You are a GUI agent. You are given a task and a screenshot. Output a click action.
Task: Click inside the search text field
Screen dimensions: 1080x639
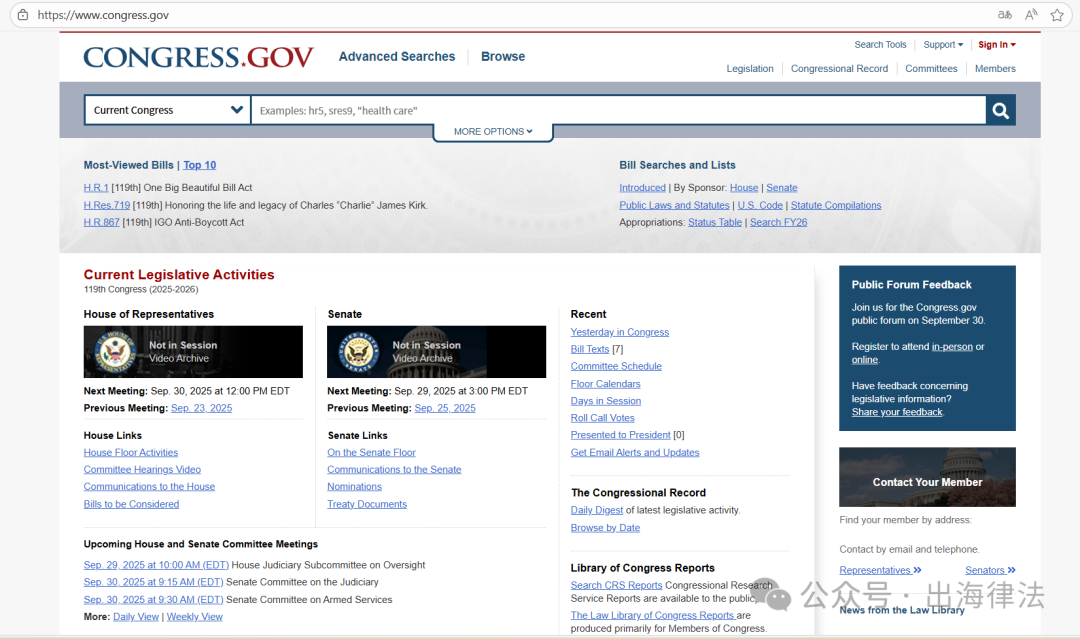pos(619,110)
